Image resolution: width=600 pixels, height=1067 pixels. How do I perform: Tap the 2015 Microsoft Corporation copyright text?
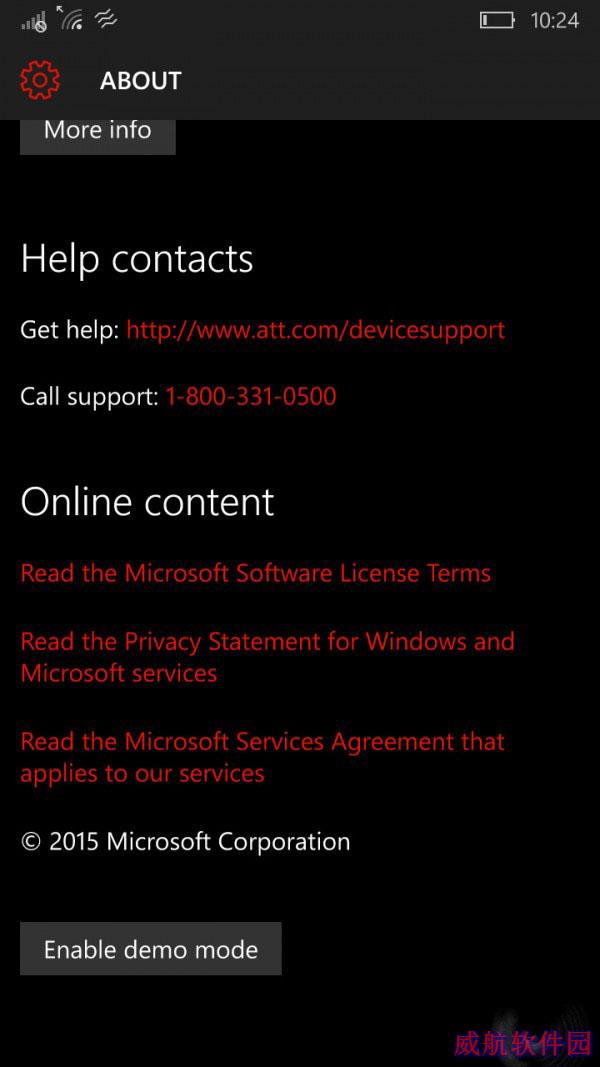point(186,842)
